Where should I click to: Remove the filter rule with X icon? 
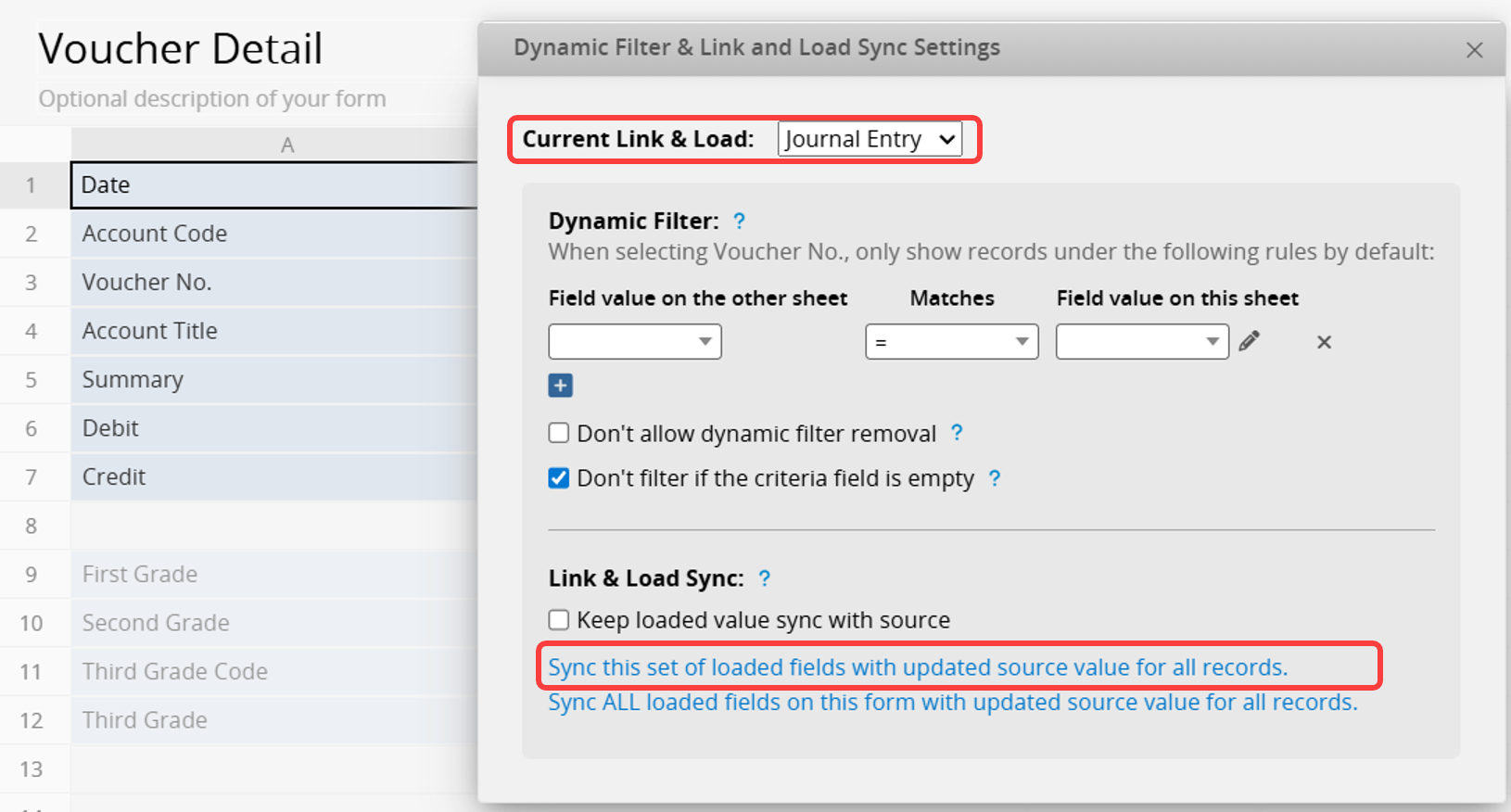[x=1324, y=342]
